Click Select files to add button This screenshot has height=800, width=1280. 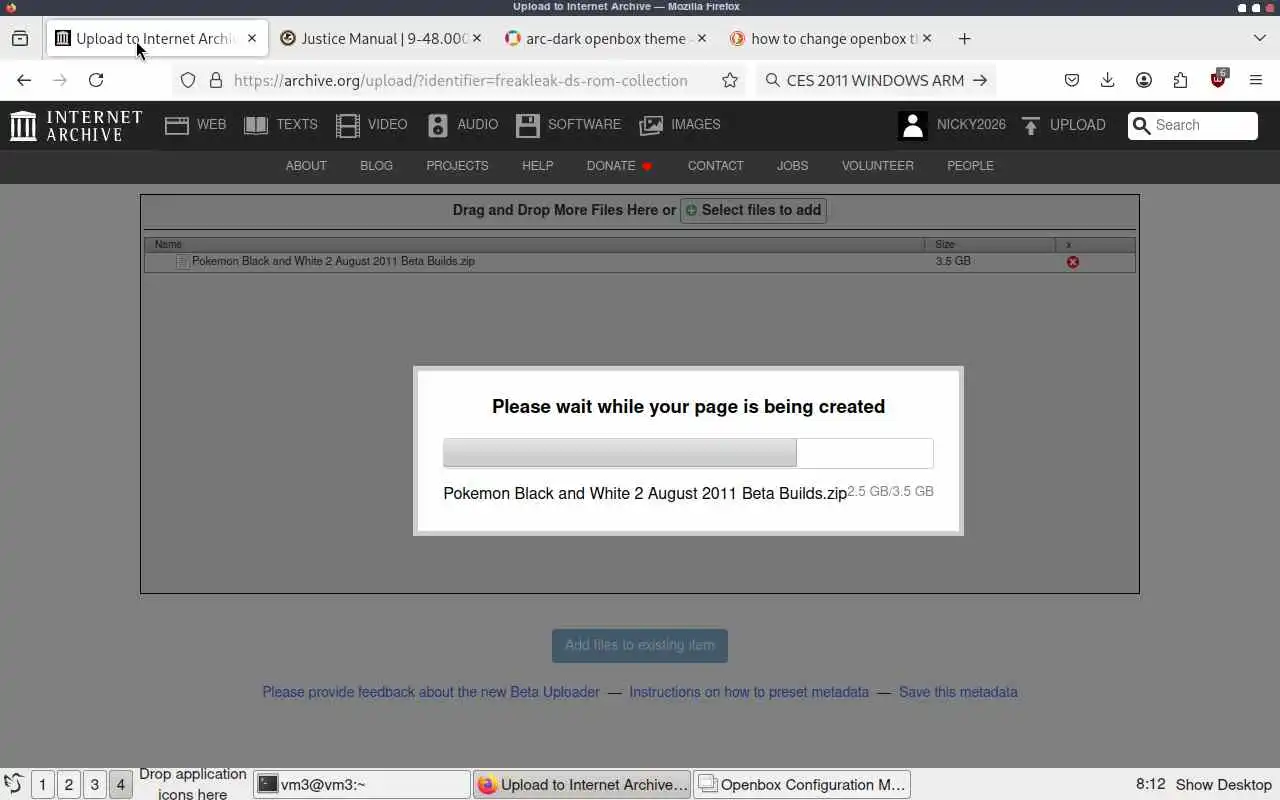point(753,210)
